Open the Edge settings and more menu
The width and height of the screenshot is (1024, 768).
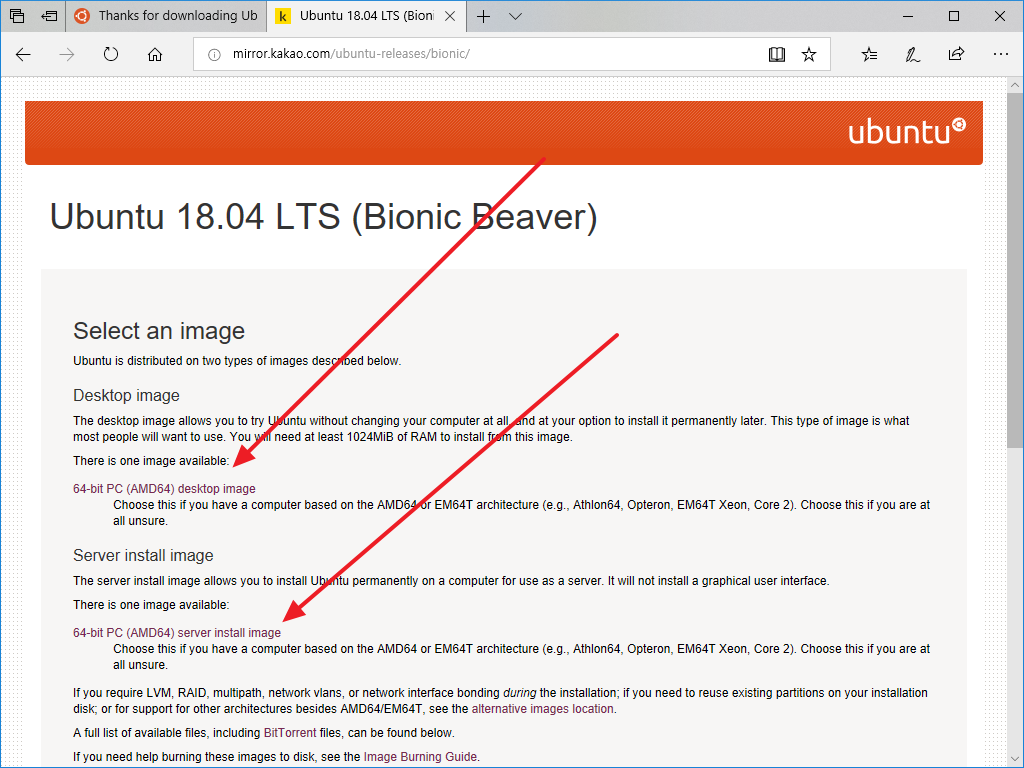1000,54
